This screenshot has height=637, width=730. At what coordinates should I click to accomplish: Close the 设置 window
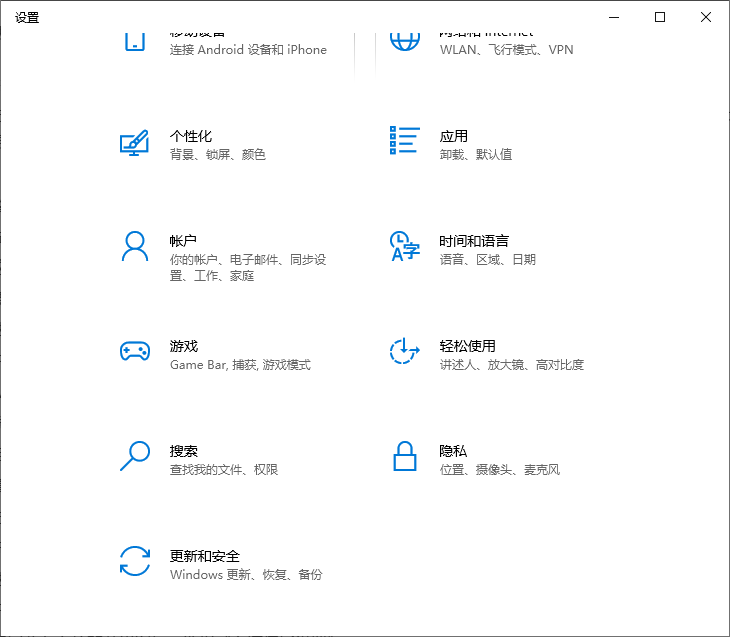706,17
